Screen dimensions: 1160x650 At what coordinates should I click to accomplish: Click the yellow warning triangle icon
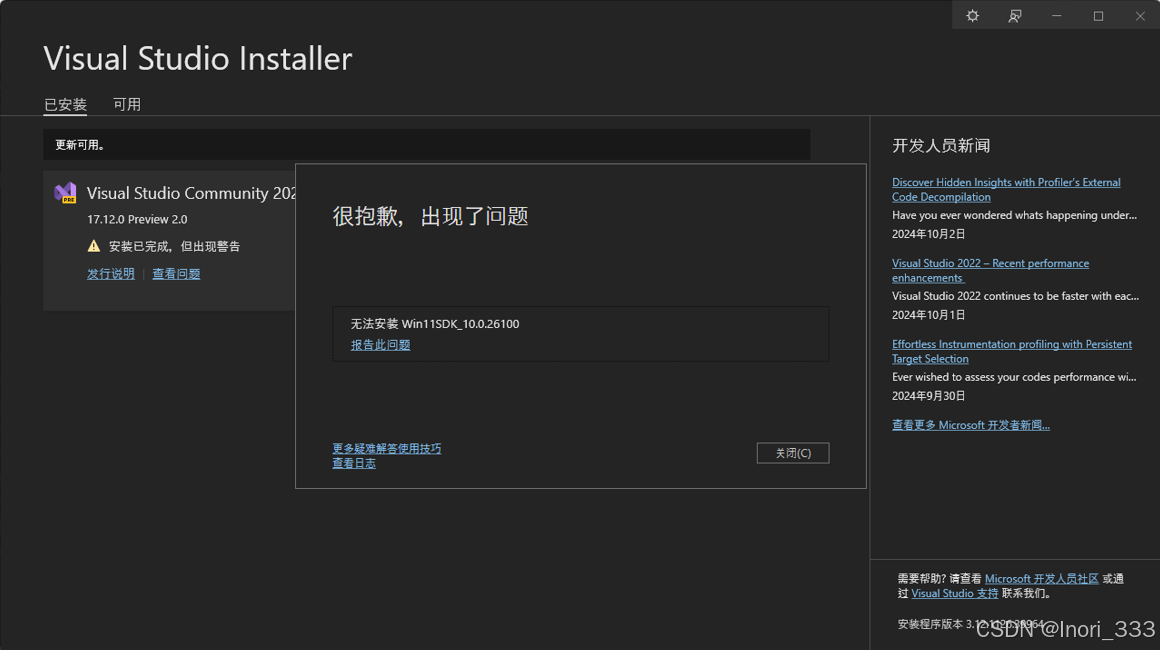pyautogui.click(x=93, y=246)
